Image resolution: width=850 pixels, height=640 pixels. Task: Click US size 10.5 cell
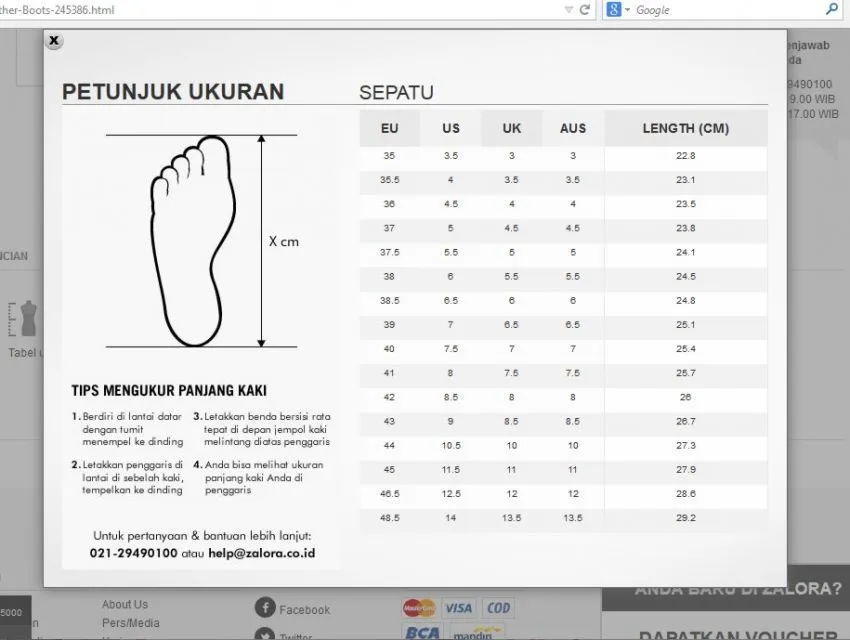click(x=450, y=445)
